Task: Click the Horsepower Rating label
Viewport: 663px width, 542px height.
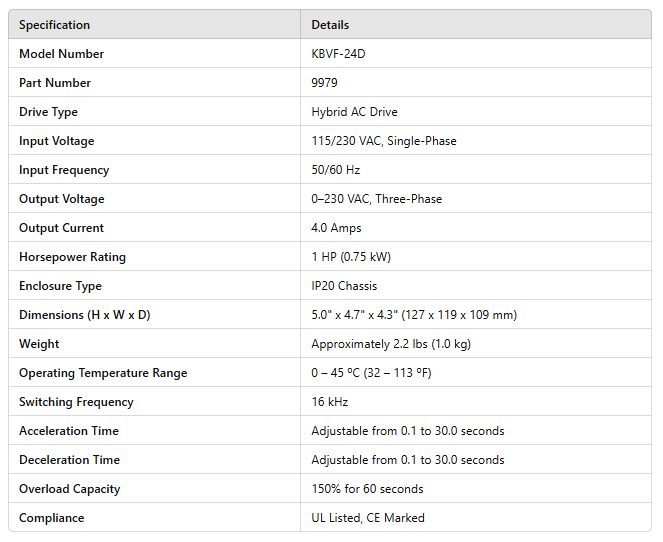Action: click(x=72, y=257)
